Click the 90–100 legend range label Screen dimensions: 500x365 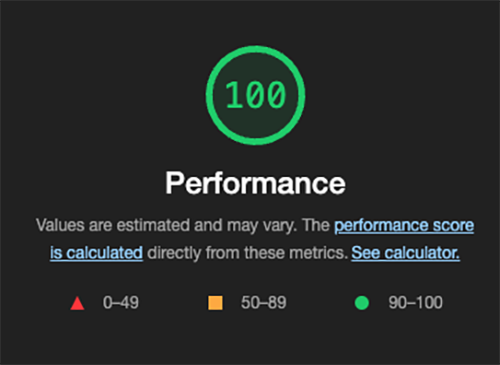(415, 303)
